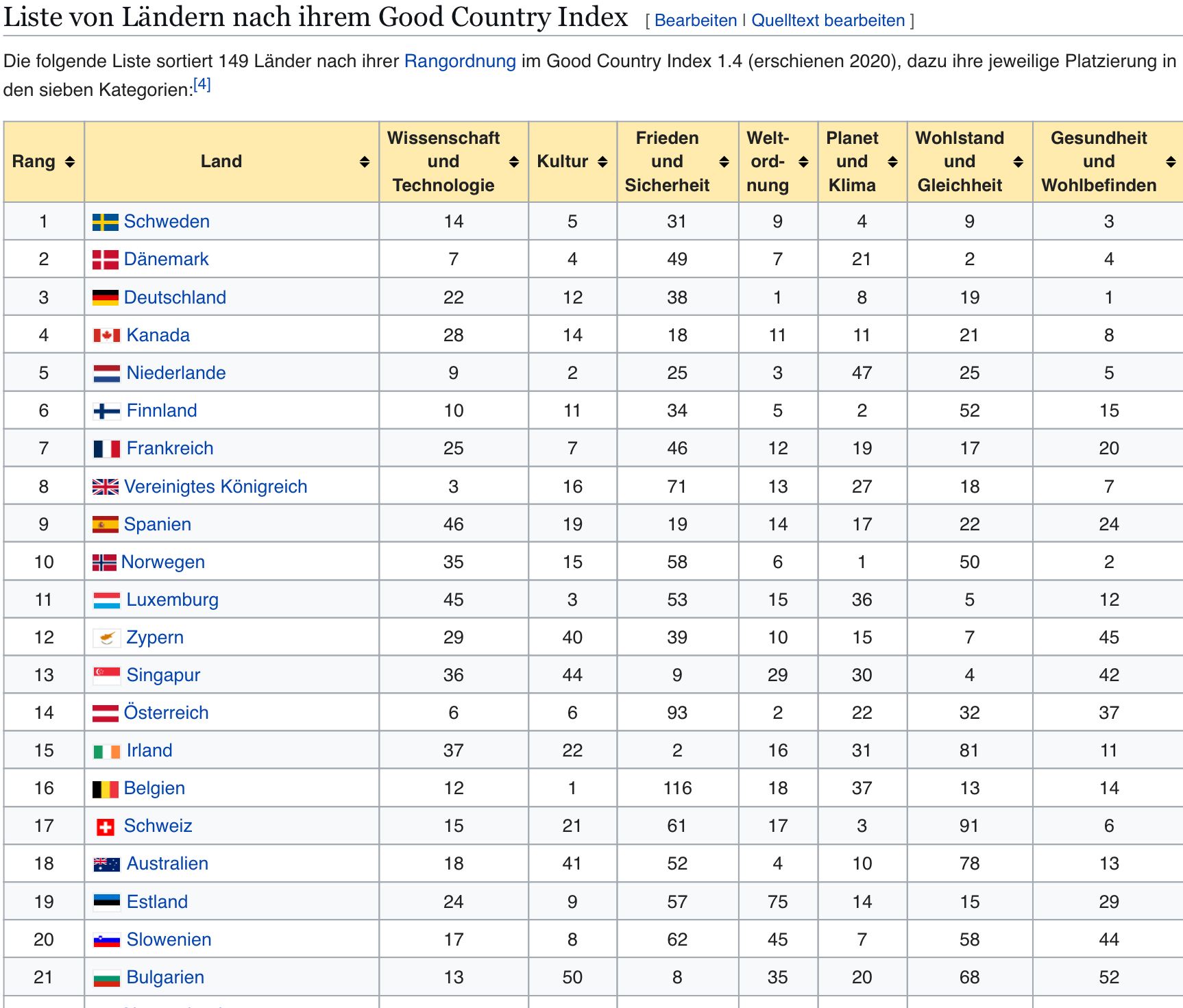Click the Swedish flag icon
1183x1008 pixels.
105,222
